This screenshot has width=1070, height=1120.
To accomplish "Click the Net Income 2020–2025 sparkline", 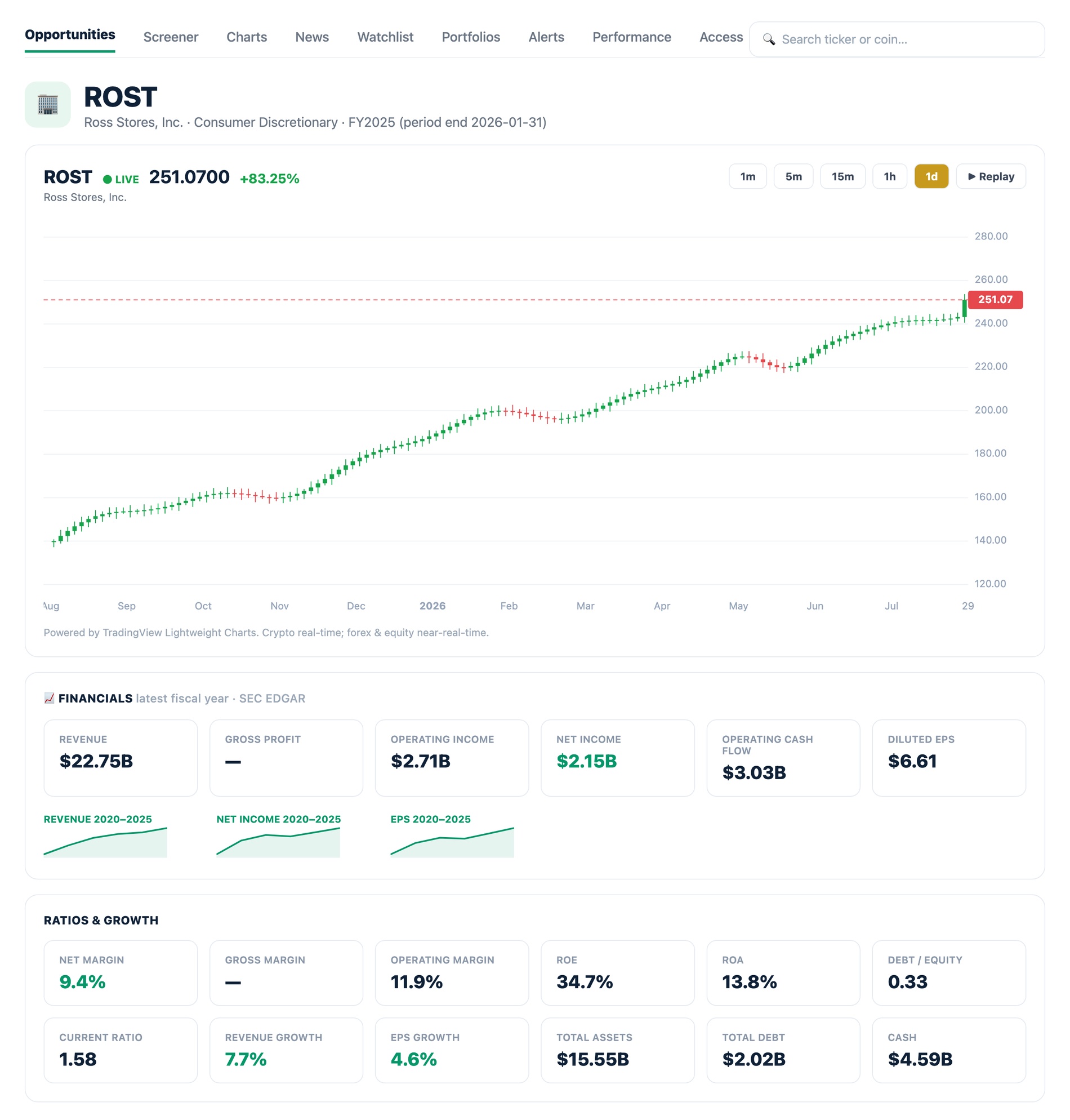I will [278, 842].
